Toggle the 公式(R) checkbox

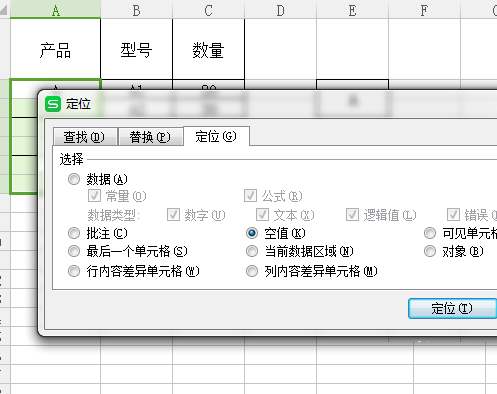click(x=250, y=196)
